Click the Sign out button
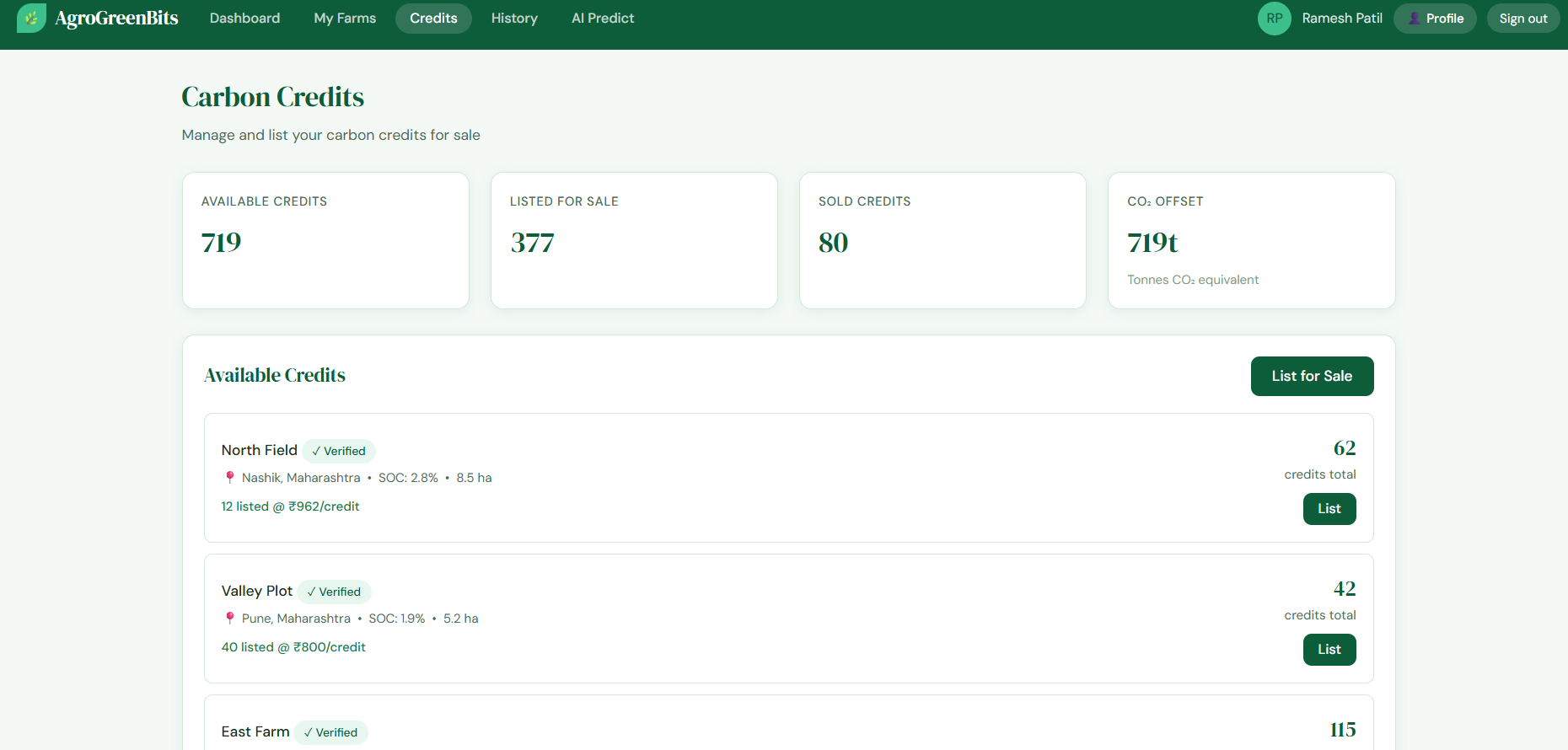The width and height of the screenshot is (1568, 750). pyautogui.click(x=1522, y=19)
